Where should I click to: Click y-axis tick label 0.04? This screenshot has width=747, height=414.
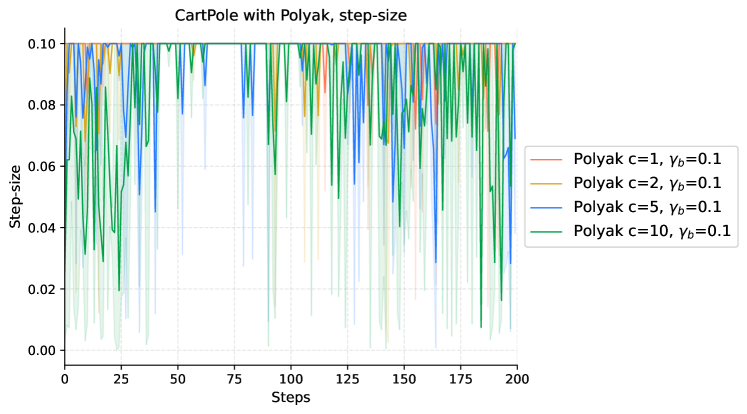pos(42,228)
